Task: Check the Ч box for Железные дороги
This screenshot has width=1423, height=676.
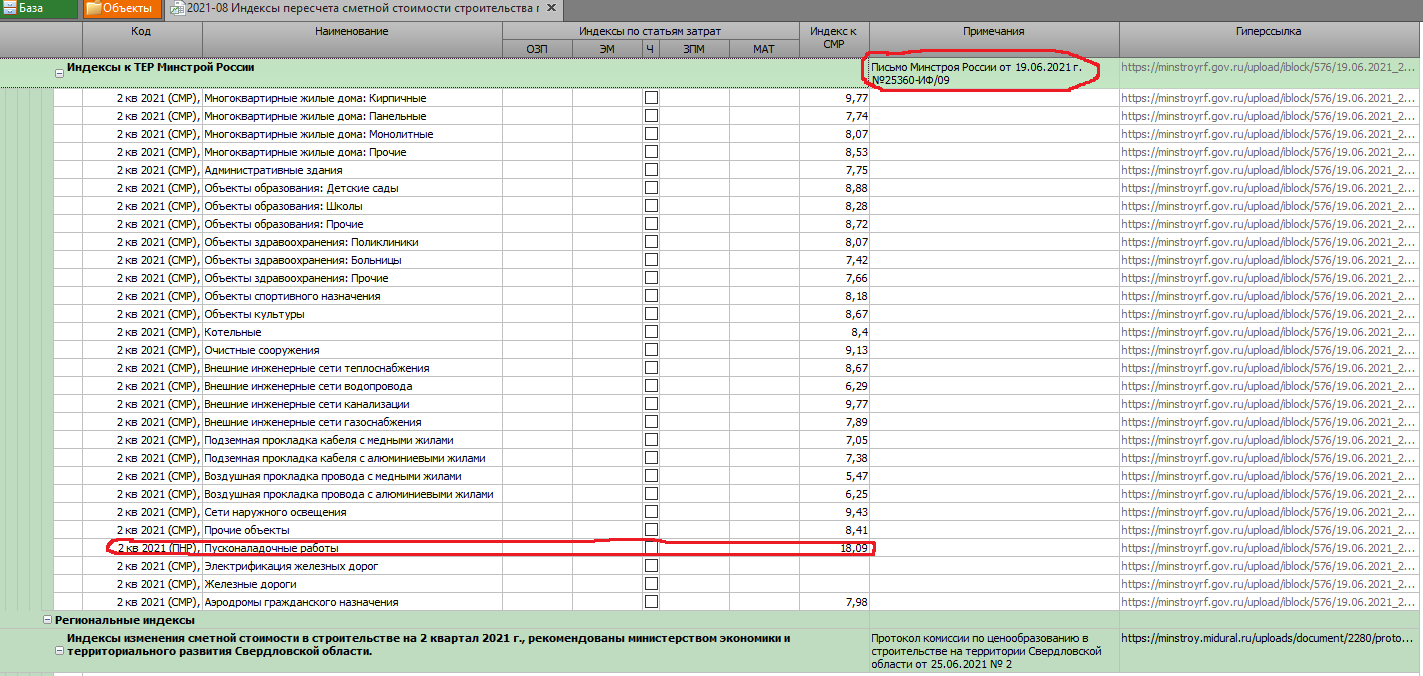Action: pyautogui.click(x=651, y=584)
